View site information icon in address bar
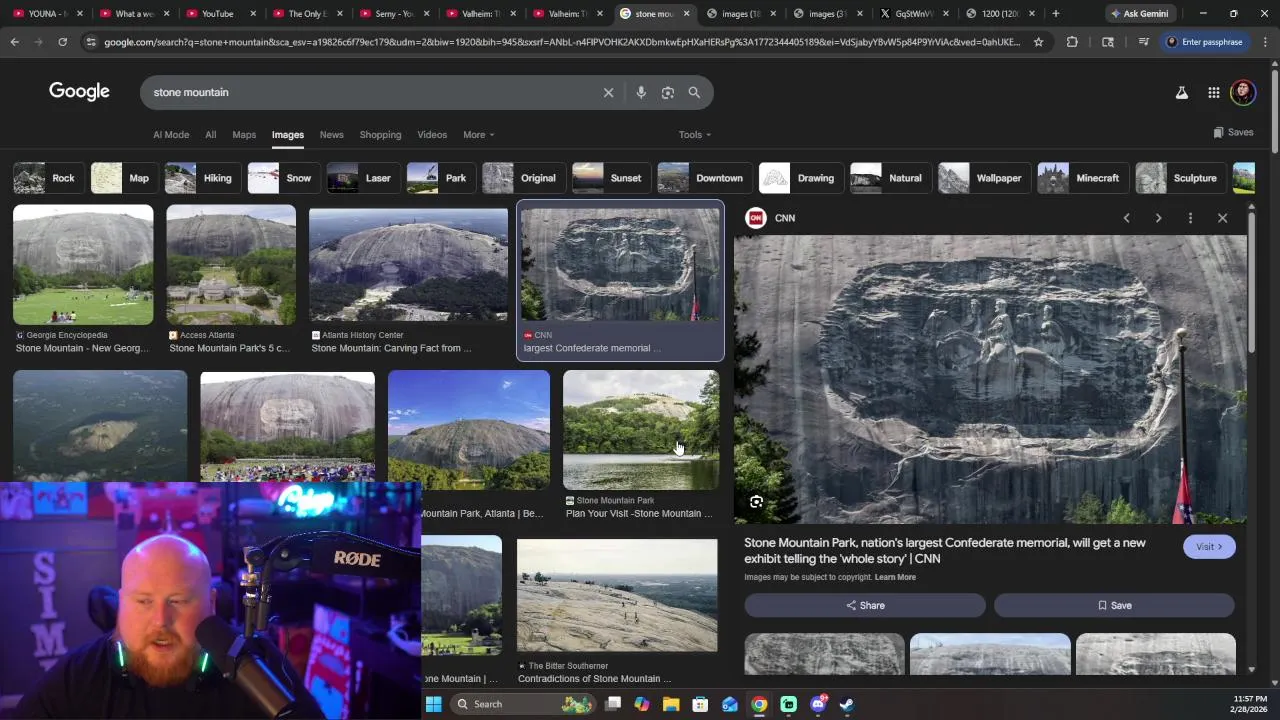The image size is (1280, 720). 91,42
